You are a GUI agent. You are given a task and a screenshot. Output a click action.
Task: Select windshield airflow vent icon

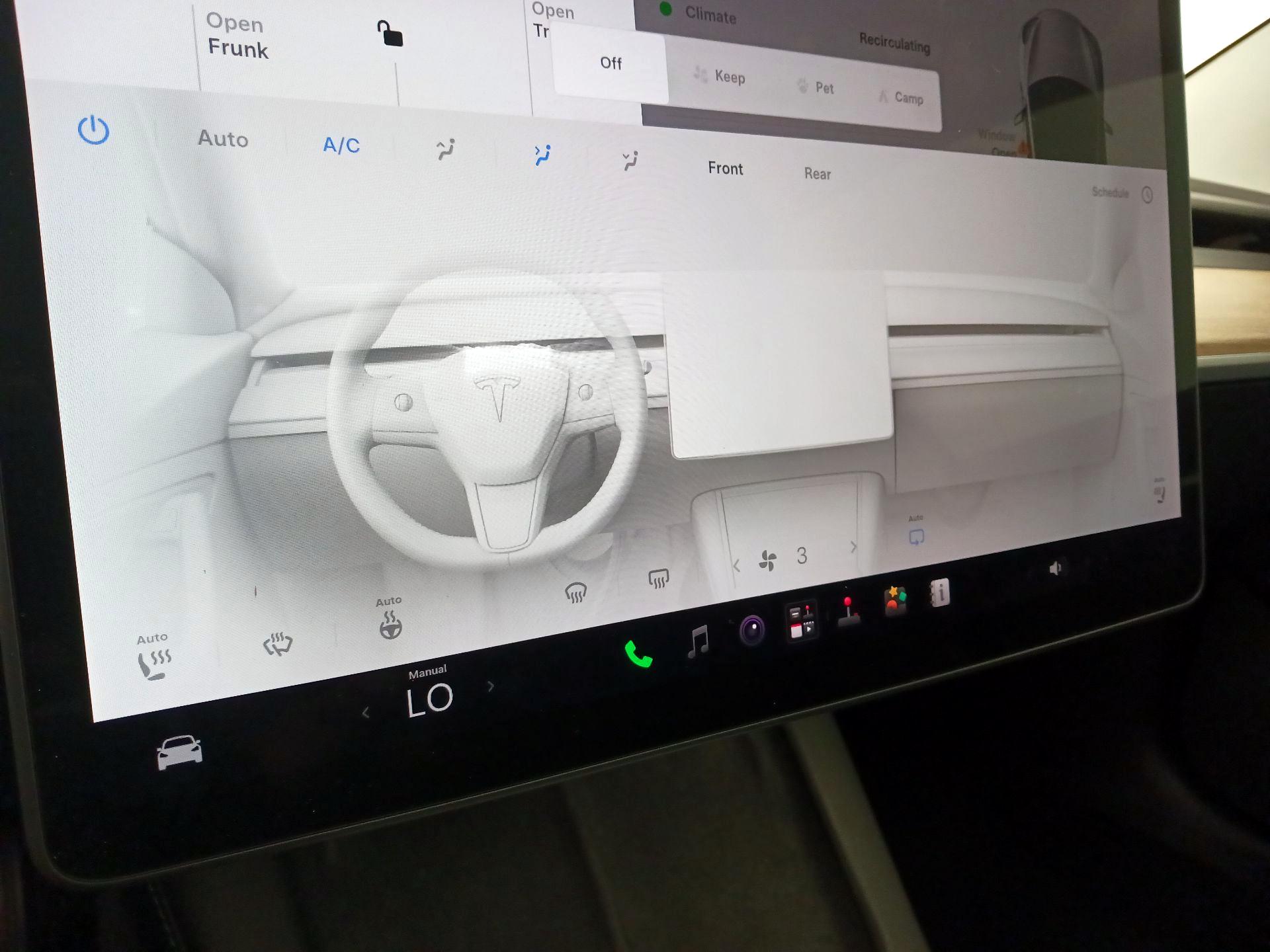pos(446,149)
